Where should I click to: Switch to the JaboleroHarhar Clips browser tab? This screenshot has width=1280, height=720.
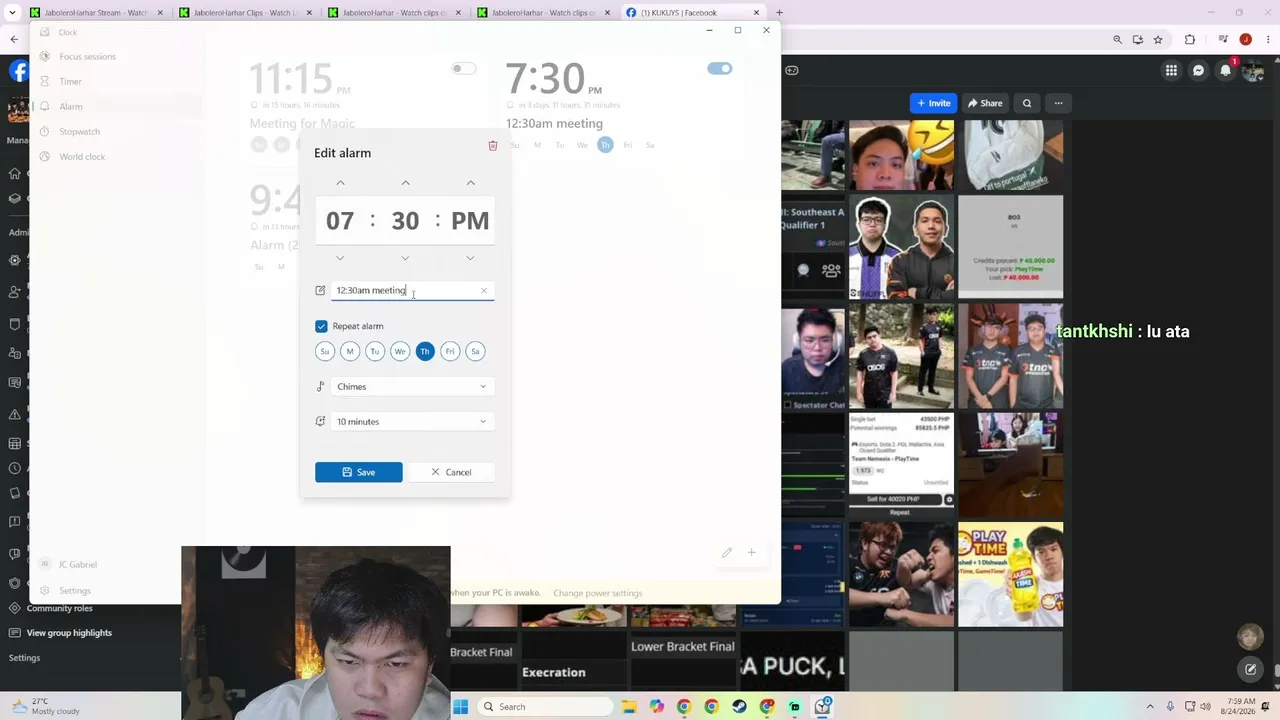[x=246, y=13]
